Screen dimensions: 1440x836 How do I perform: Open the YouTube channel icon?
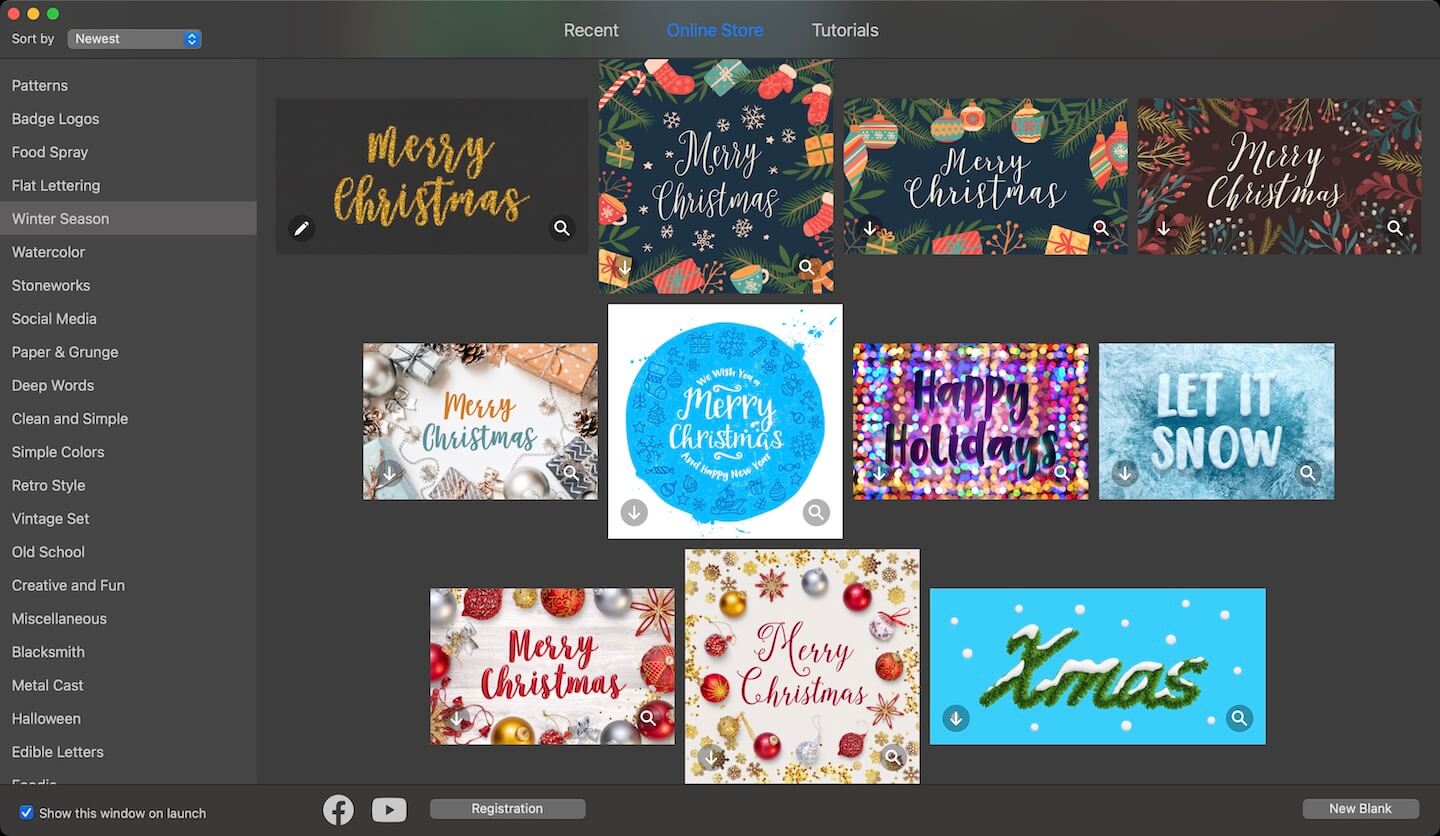389,809
